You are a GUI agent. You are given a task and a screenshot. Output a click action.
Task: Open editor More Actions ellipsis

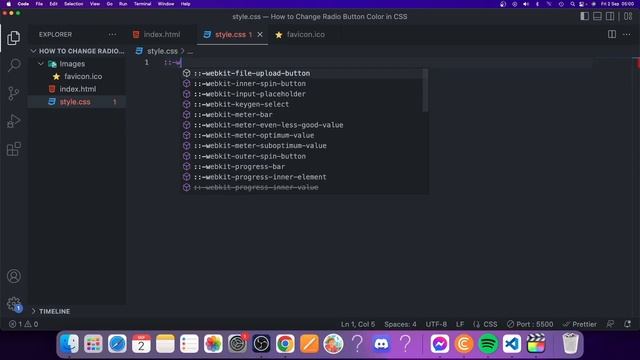point(627,35)
